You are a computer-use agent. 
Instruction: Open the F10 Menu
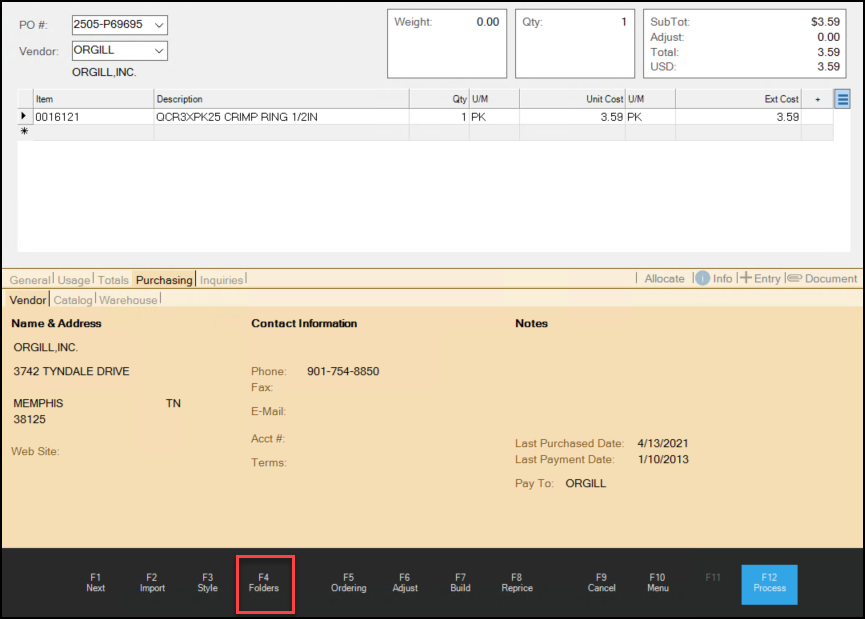(657, 583)
